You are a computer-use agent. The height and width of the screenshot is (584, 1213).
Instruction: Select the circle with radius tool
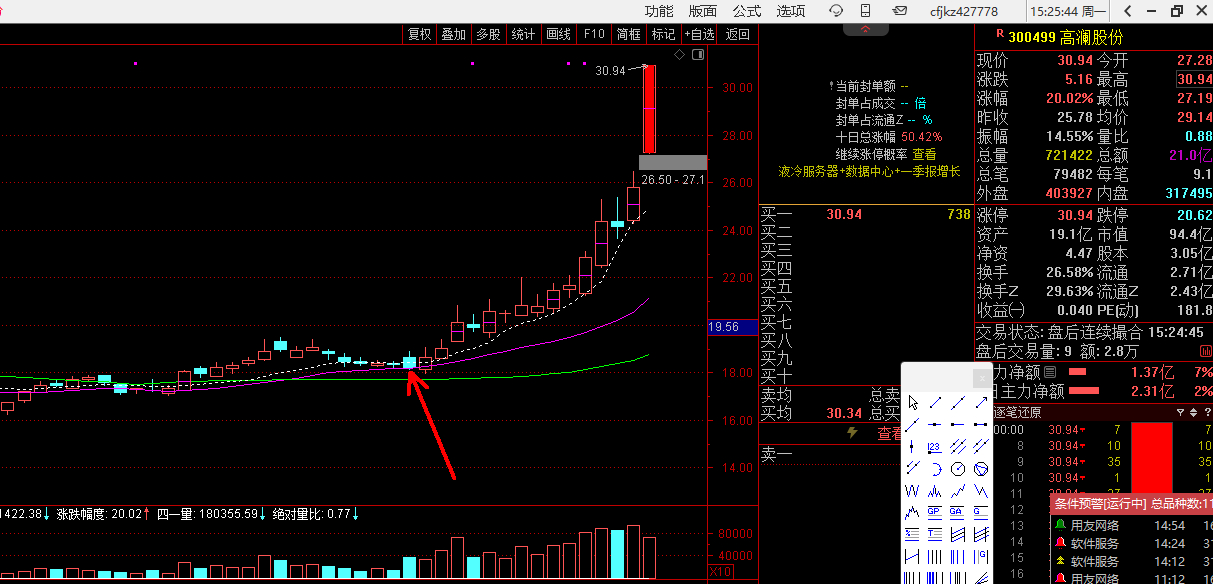(x=957, y=468)
